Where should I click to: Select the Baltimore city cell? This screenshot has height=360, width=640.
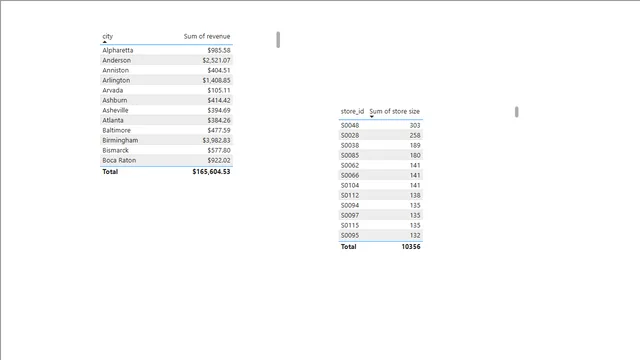click(x=117, y=130)
